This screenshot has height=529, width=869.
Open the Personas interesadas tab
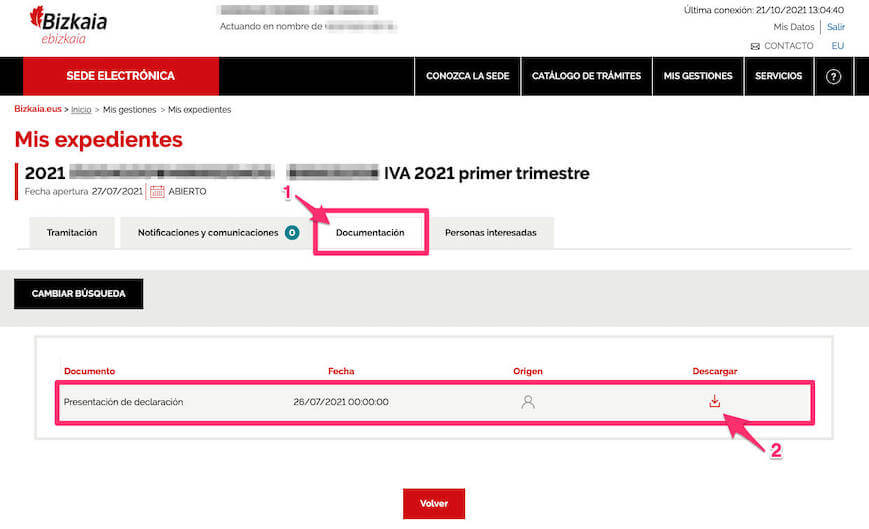coord(490,233)
